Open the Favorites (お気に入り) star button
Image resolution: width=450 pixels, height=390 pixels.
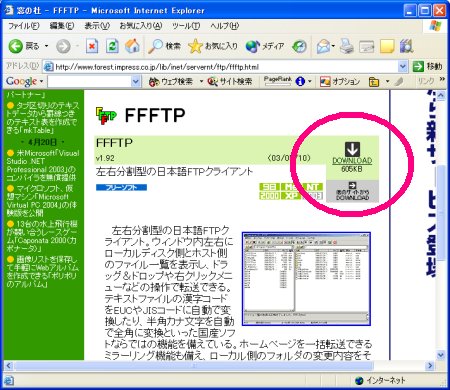click(213, 46)
